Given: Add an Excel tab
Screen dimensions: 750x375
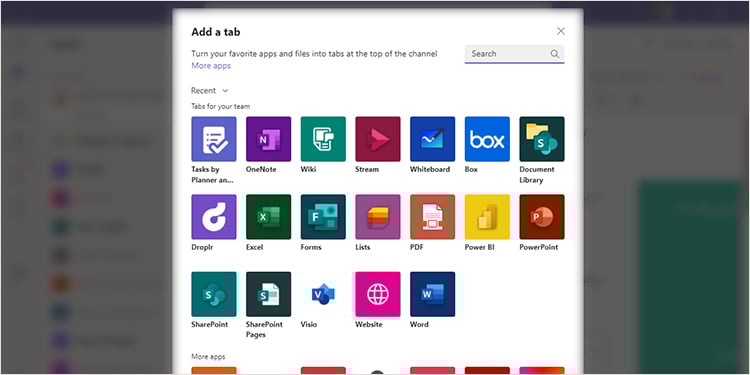Looking at the screenshot, I should [x=268, y=217].
